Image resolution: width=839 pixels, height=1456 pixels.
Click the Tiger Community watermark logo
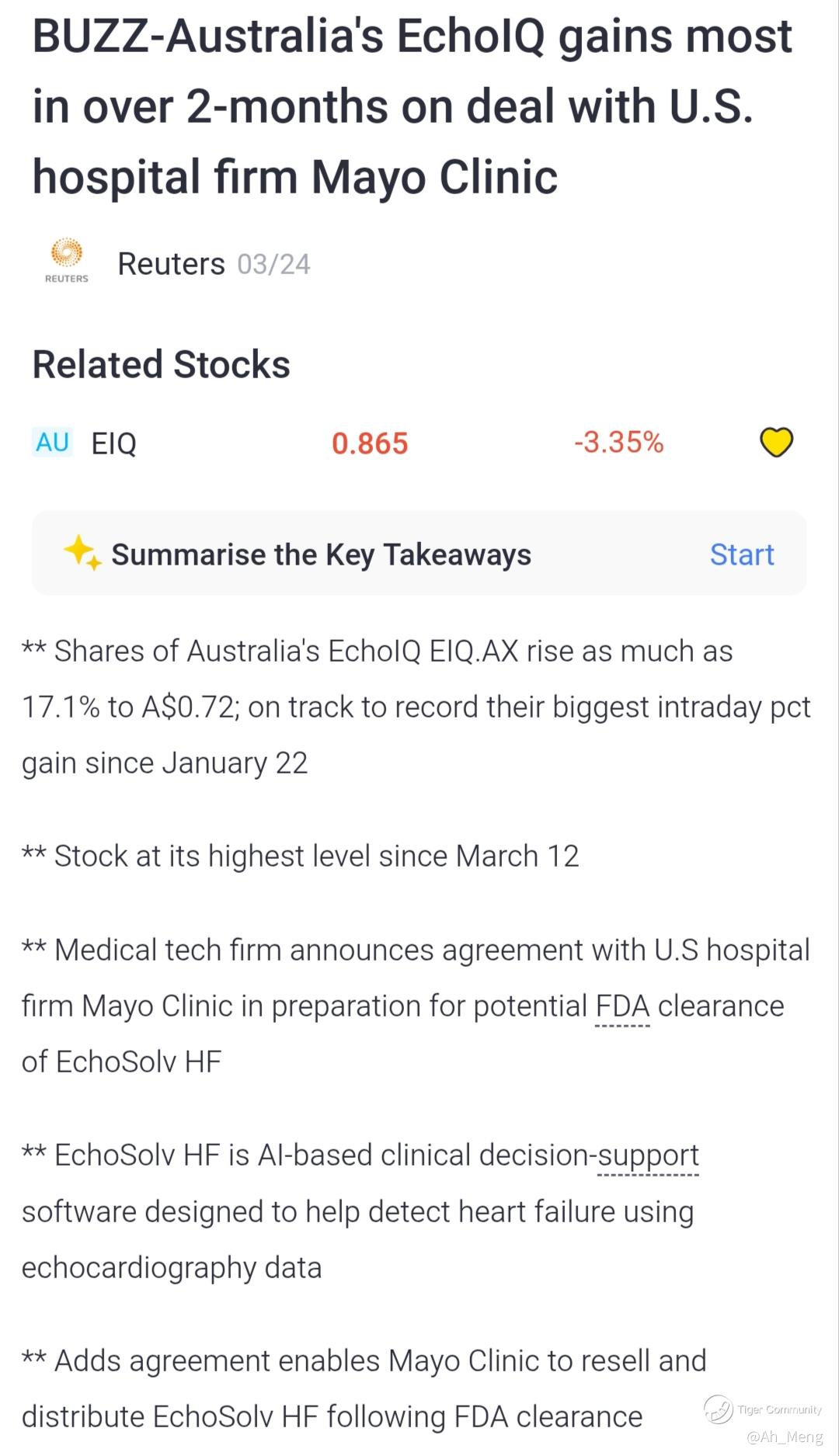pos(719,1409)
